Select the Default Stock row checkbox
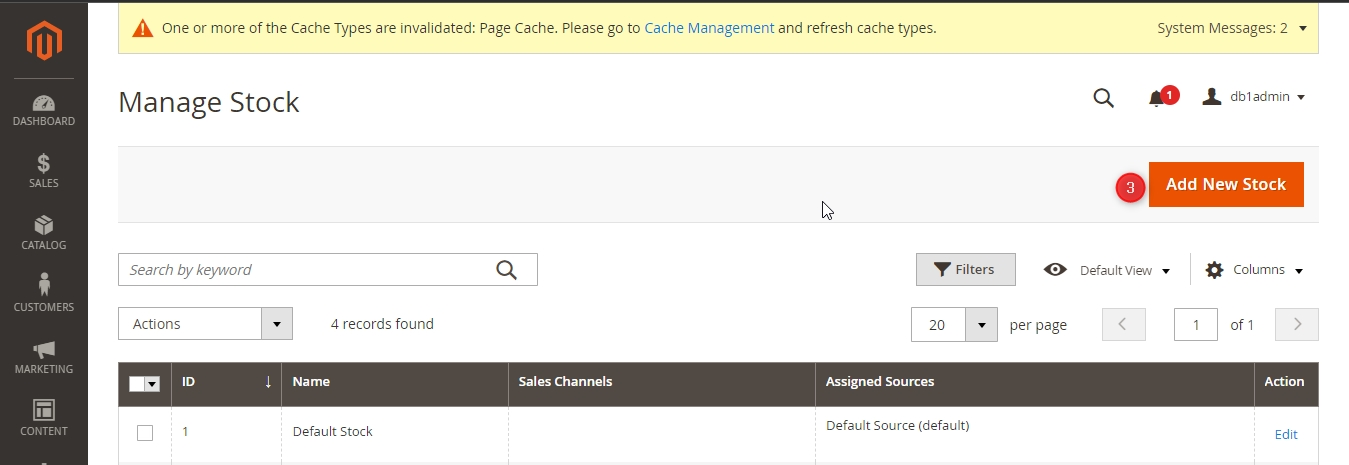 [x=145, y=433]
